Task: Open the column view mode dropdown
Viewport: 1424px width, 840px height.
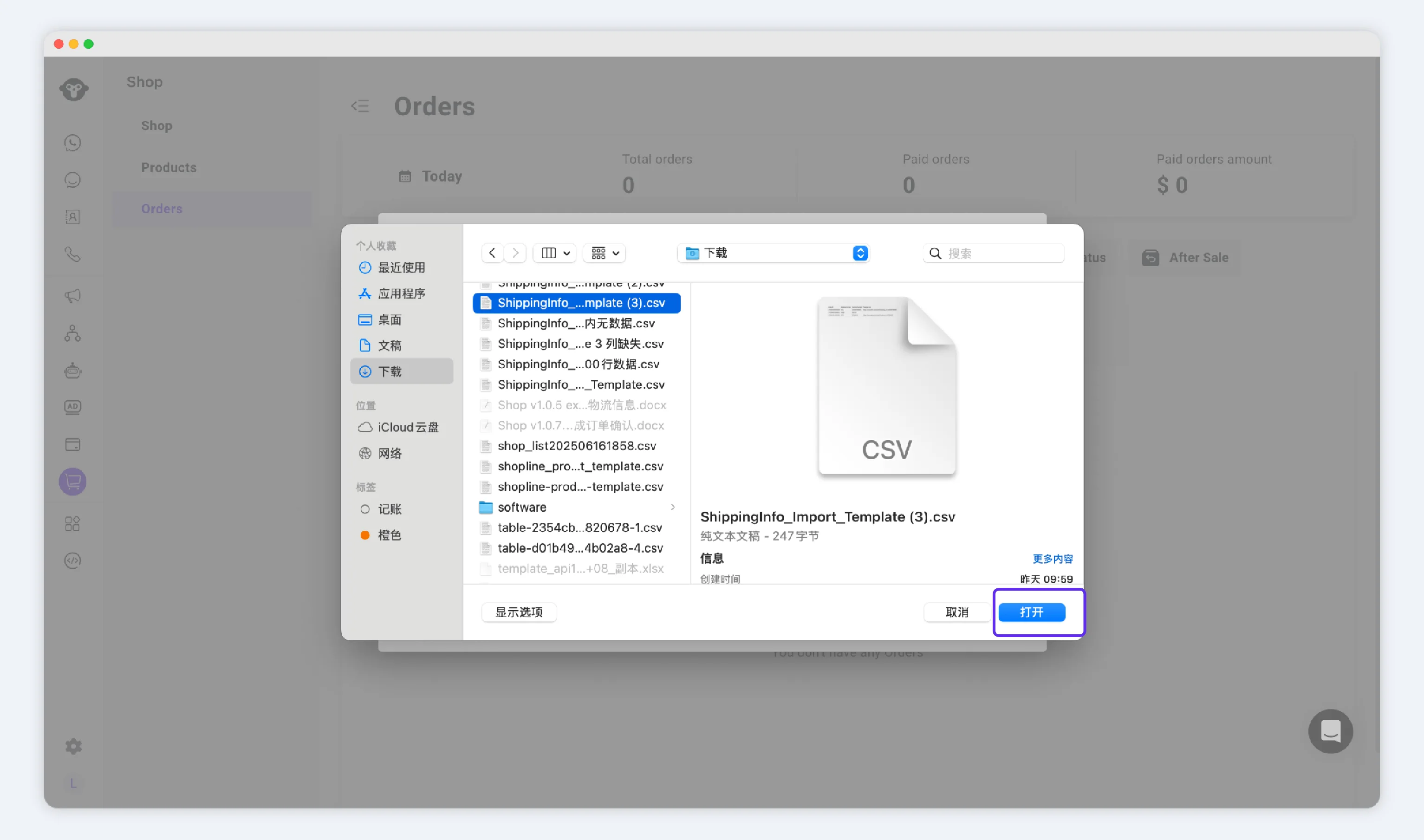Action: 555,253
